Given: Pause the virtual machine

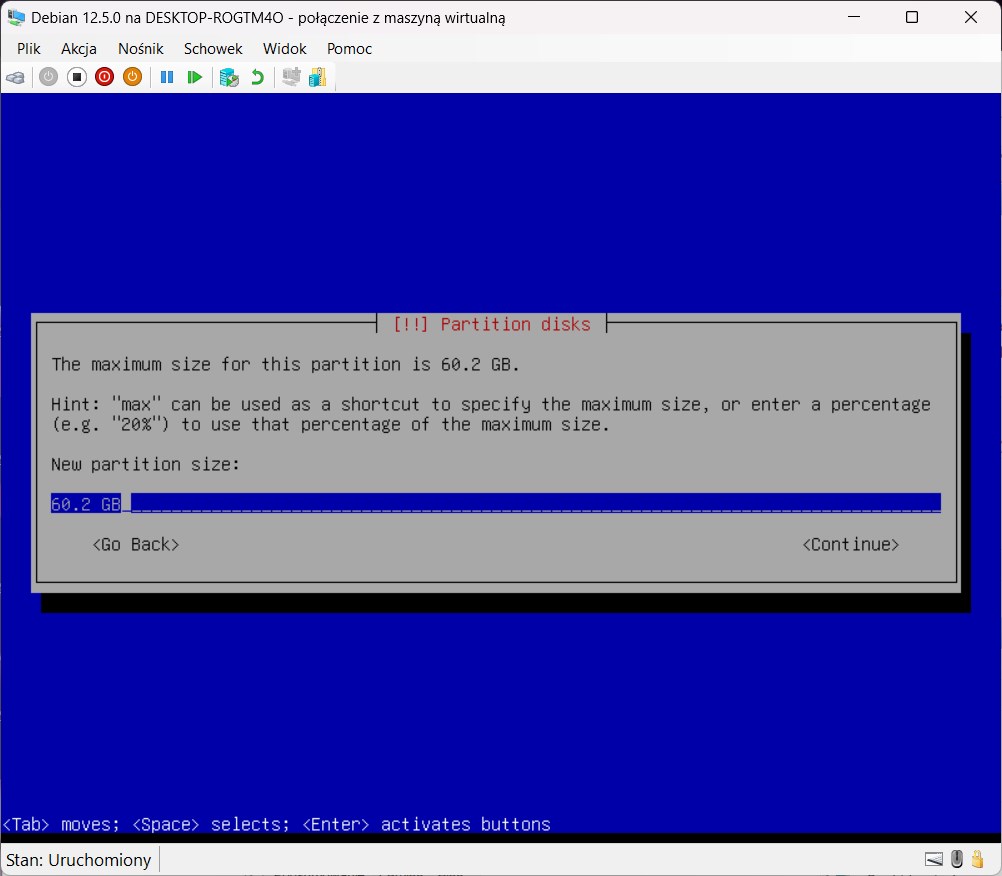Looking at the screenshot, I should pos(167,77).
